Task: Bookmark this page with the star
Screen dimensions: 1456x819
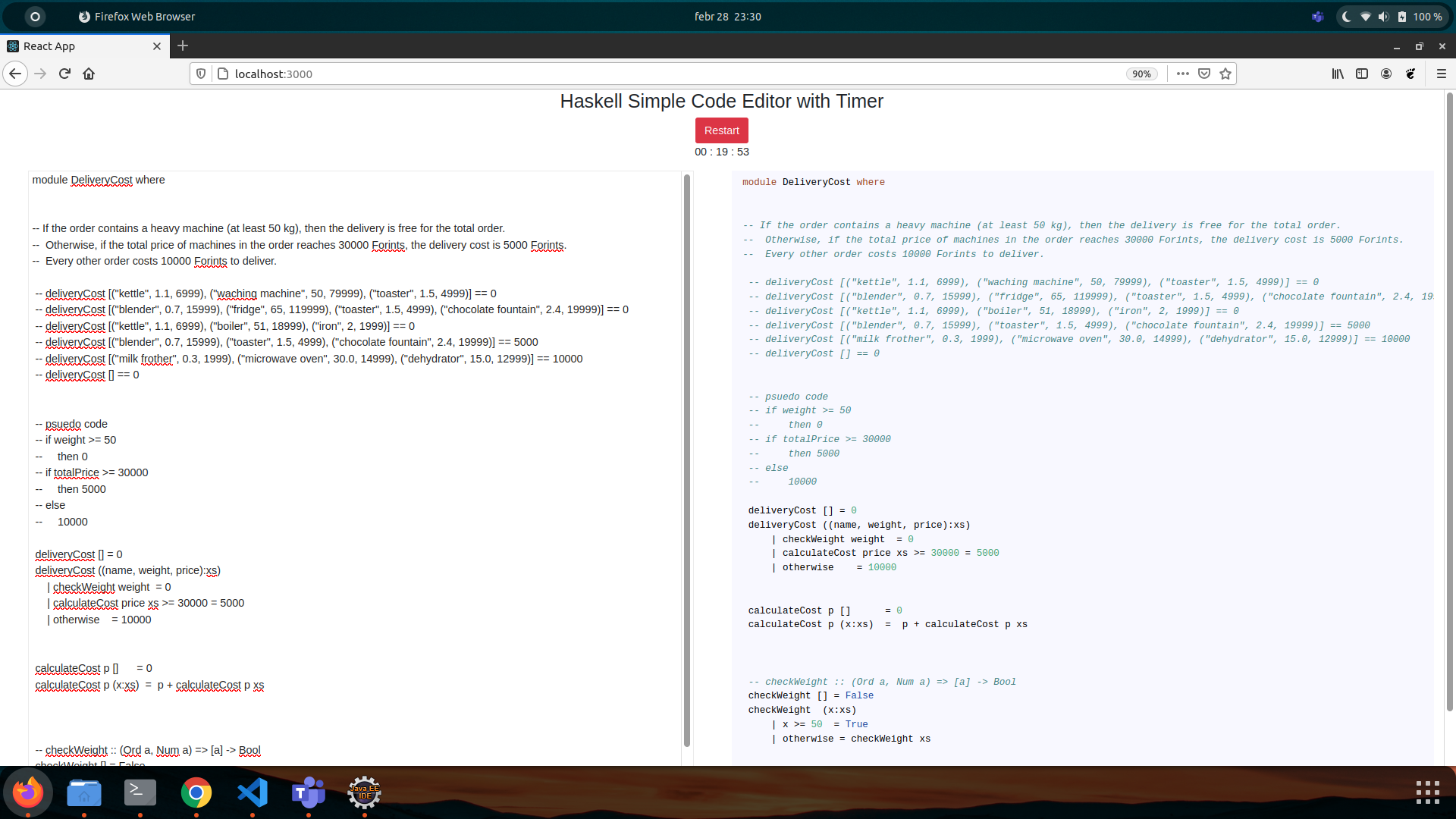Action: 1225,74
